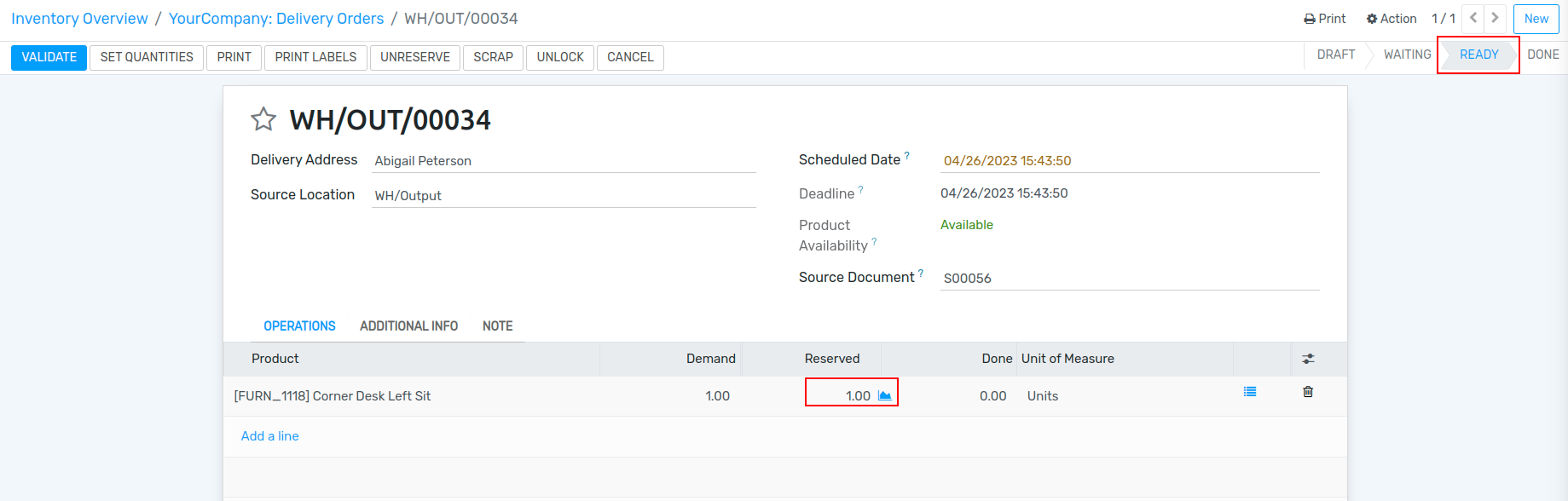Screen dimensions: 1568x501
Task: Unlock the delivery order
Action: pyautogui.click(x=560, y=57)
